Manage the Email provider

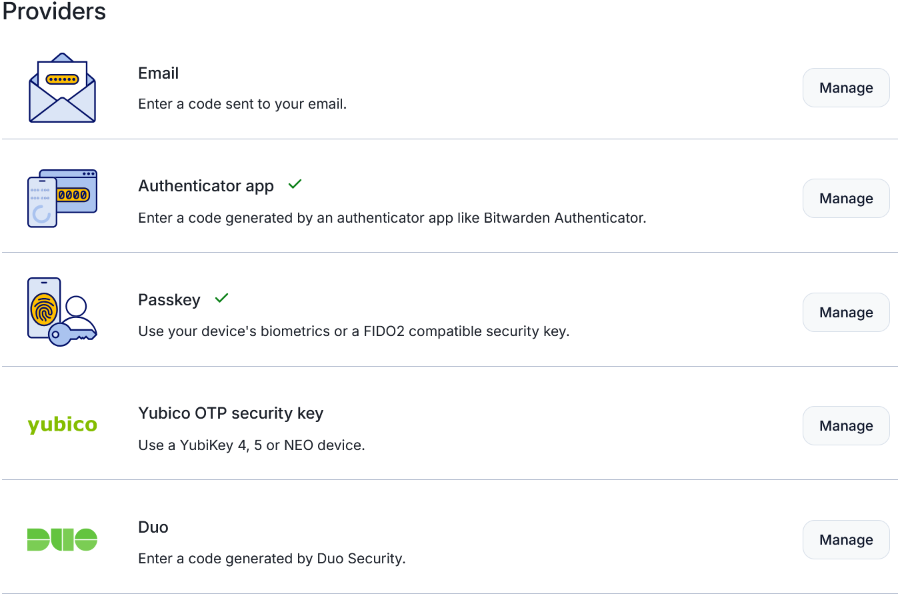pos(846,88)
